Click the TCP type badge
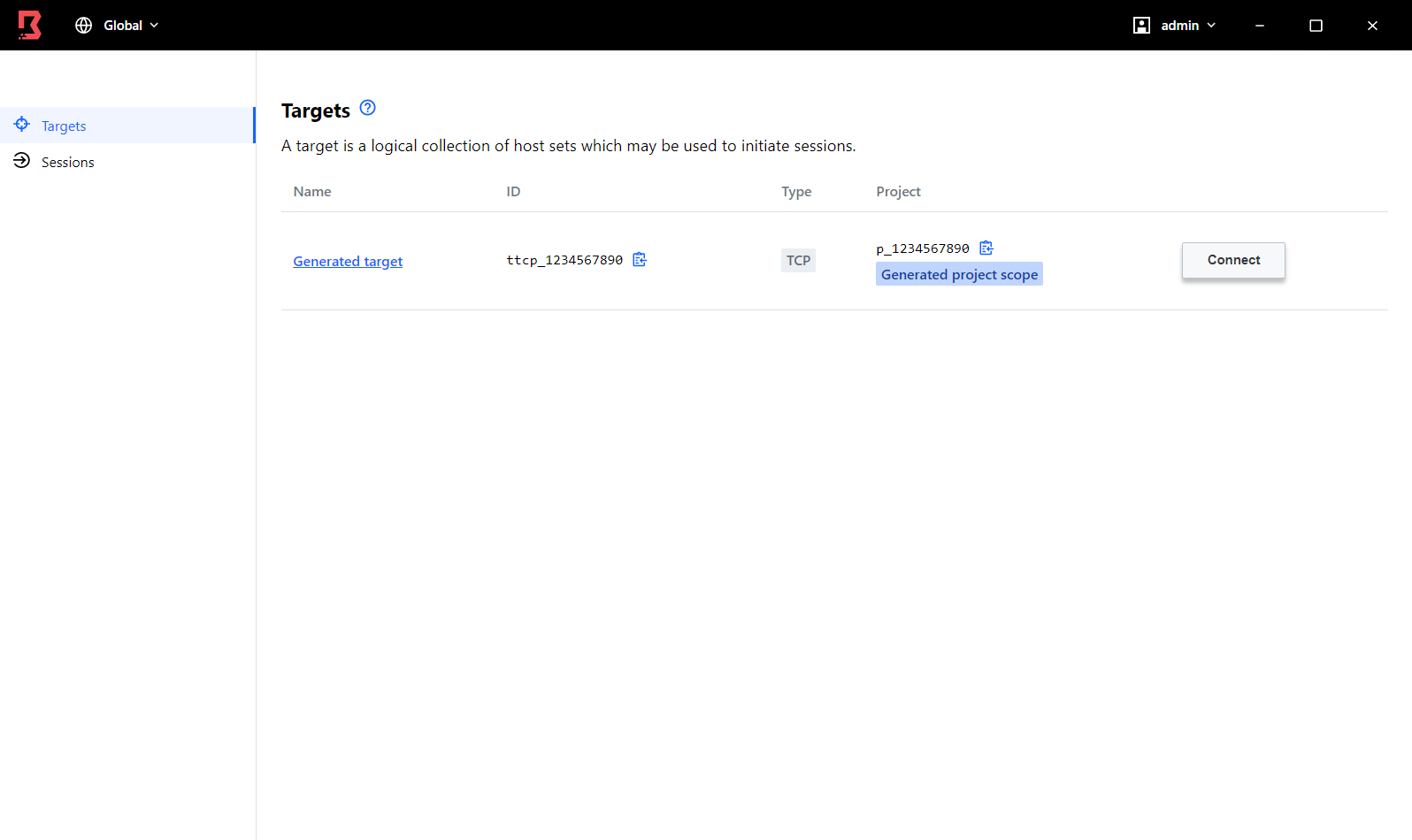 (798, 260)
